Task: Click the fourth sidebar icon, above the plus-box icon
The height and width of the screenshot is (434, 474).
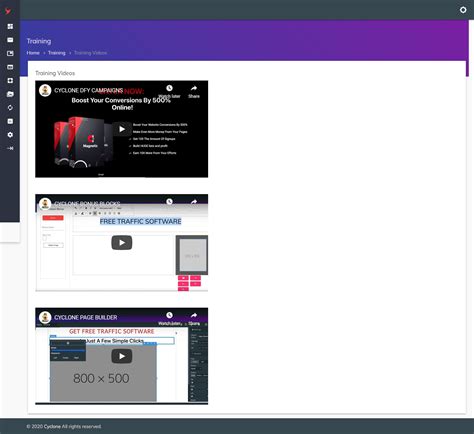Action: click(10, 67)
